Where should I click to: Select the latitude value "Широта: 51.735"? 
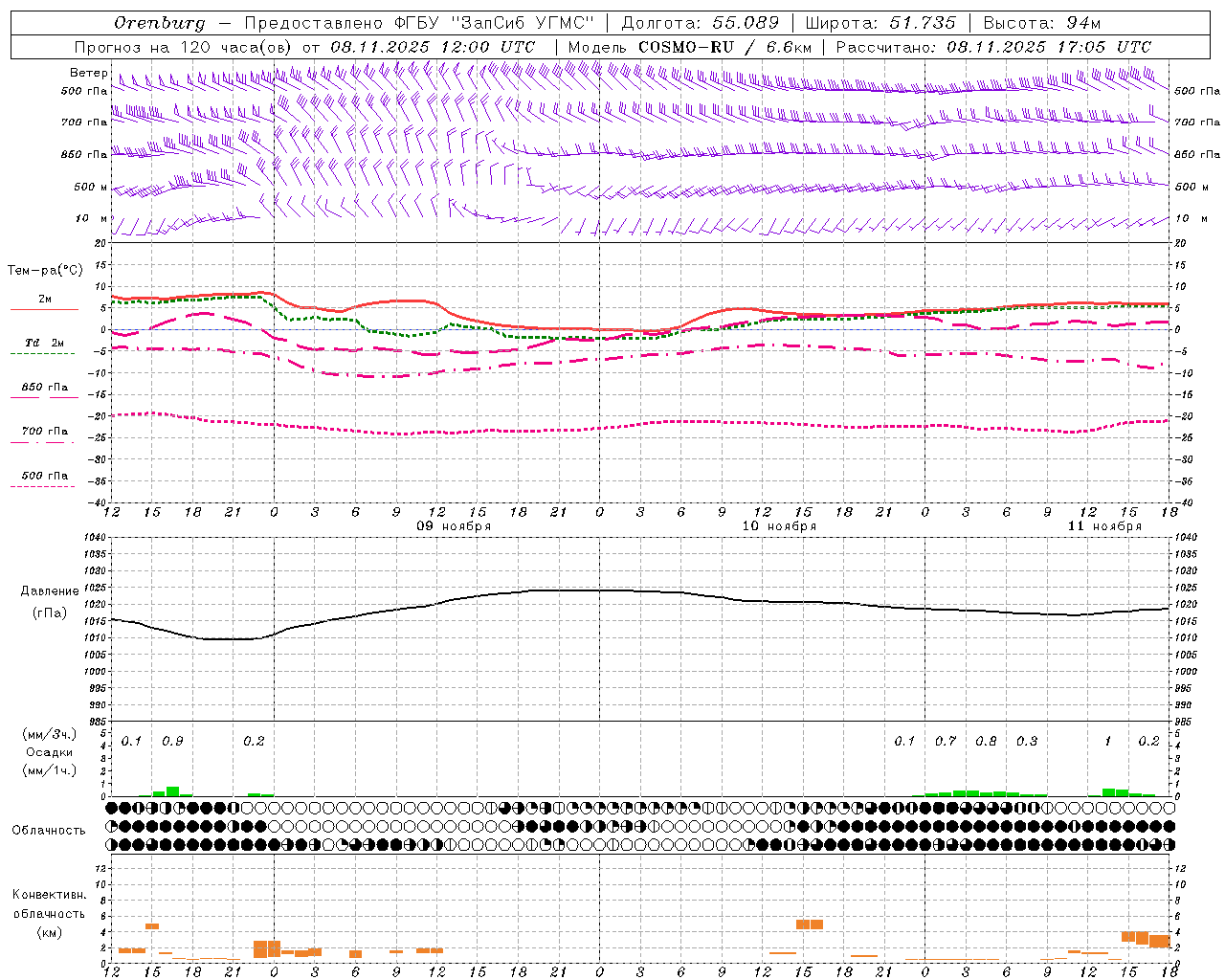pos(880,23)
